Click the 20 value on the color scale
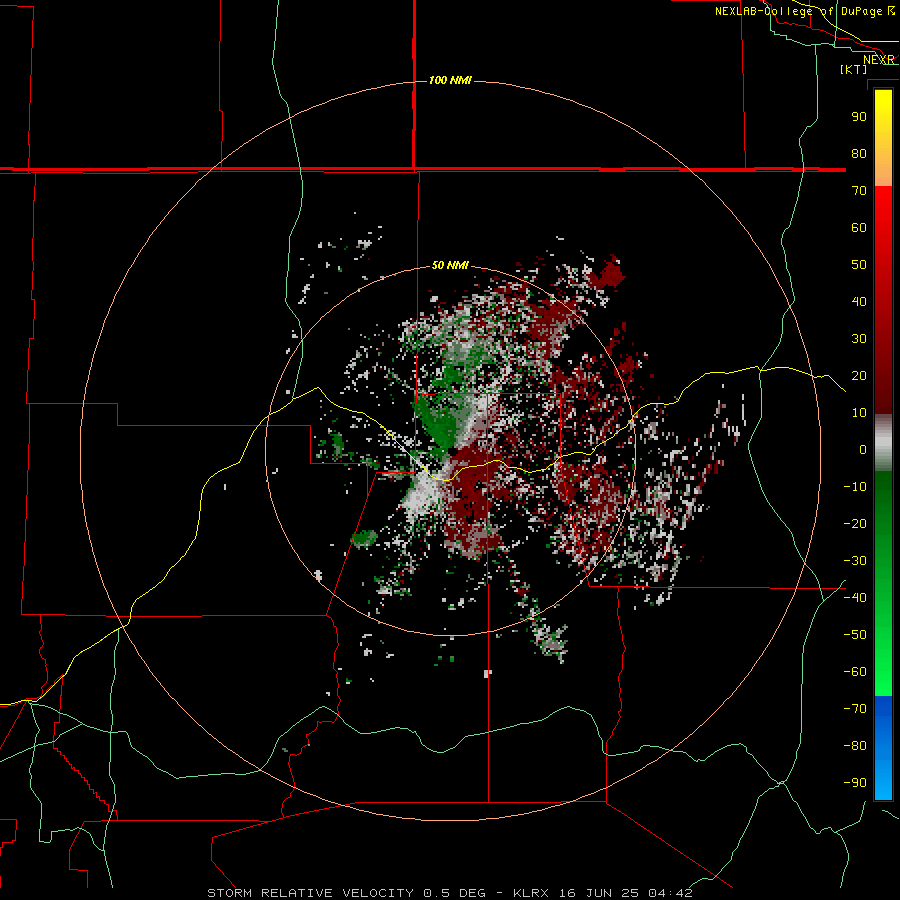Image resolution: width=900 pixels, height=900 pixels. [859, 375]
